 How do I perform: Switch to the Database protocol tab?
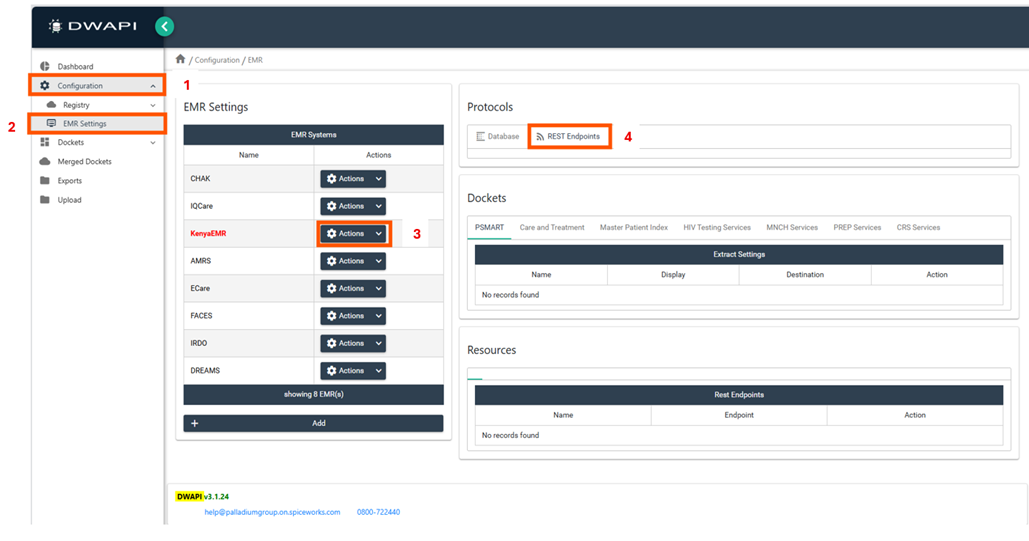click(497, 137)
